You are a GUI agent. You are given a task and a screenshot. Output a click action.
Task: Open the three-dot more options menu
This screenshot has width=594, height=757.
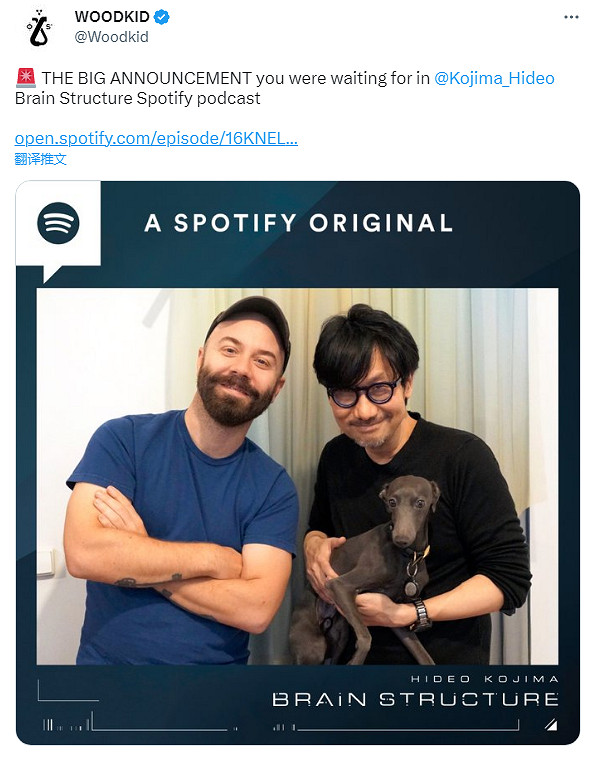point(571,17)
